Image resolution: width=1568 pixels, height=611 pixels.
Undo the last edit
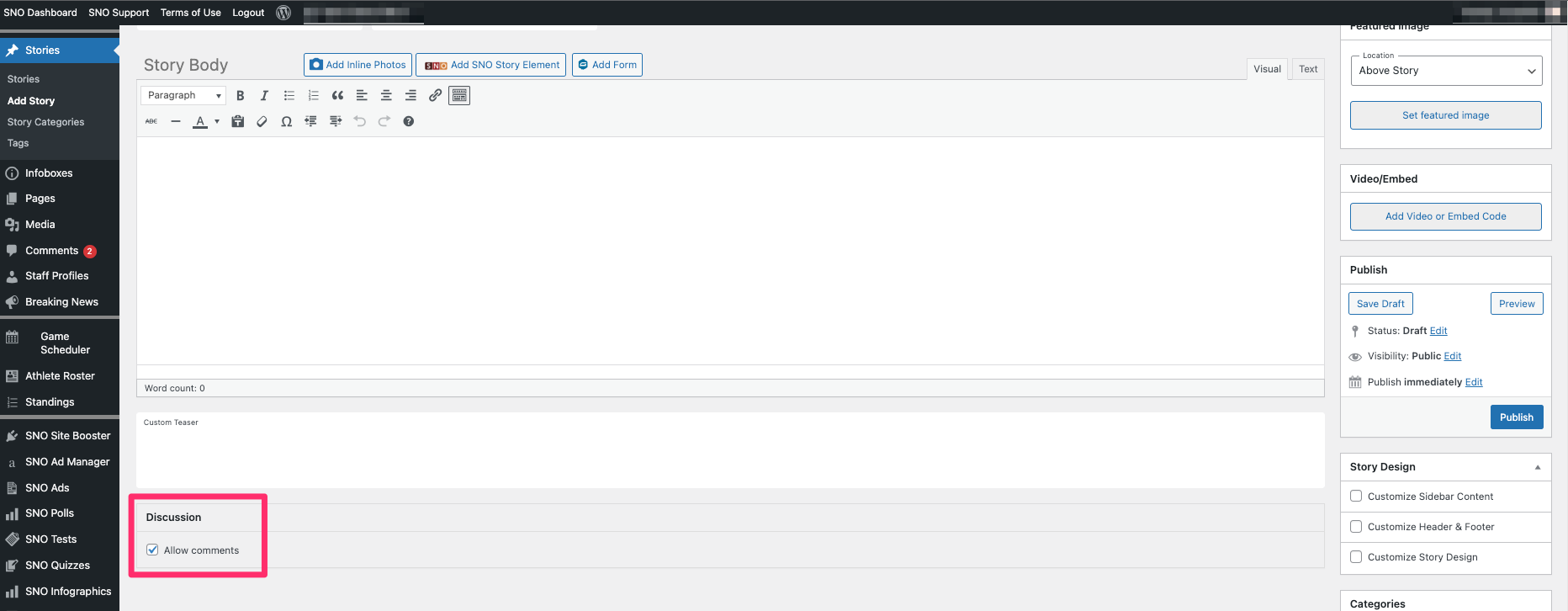click(x=360, y=121)
